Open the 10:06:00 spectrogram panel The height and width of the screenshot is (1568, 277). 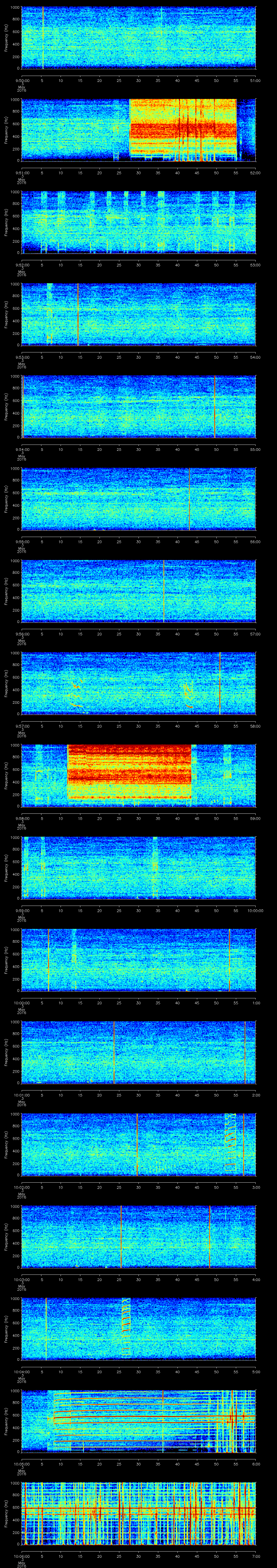coord(138,1514)
